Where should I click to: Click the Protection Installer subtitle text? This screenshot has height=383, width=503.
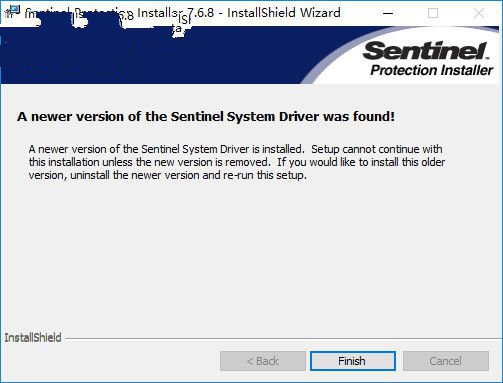point(431,70)
